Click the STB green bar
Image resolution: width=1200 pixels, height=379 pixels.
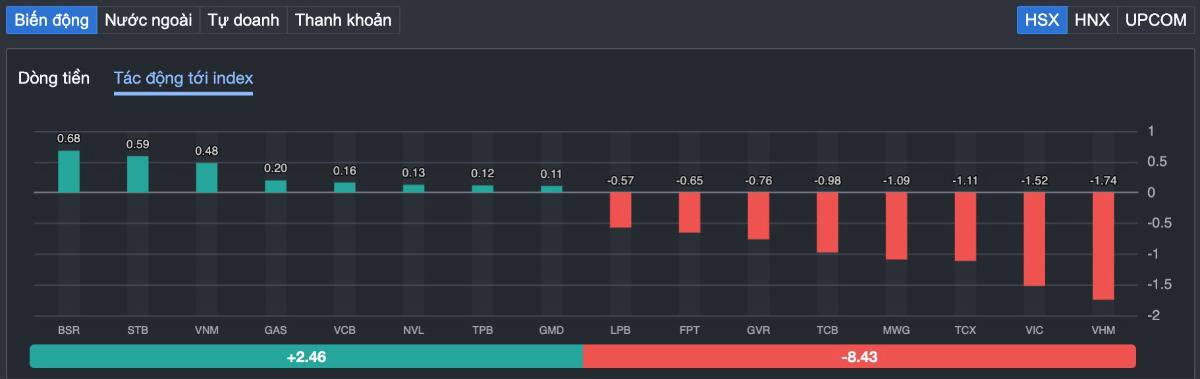click(138, 174)
